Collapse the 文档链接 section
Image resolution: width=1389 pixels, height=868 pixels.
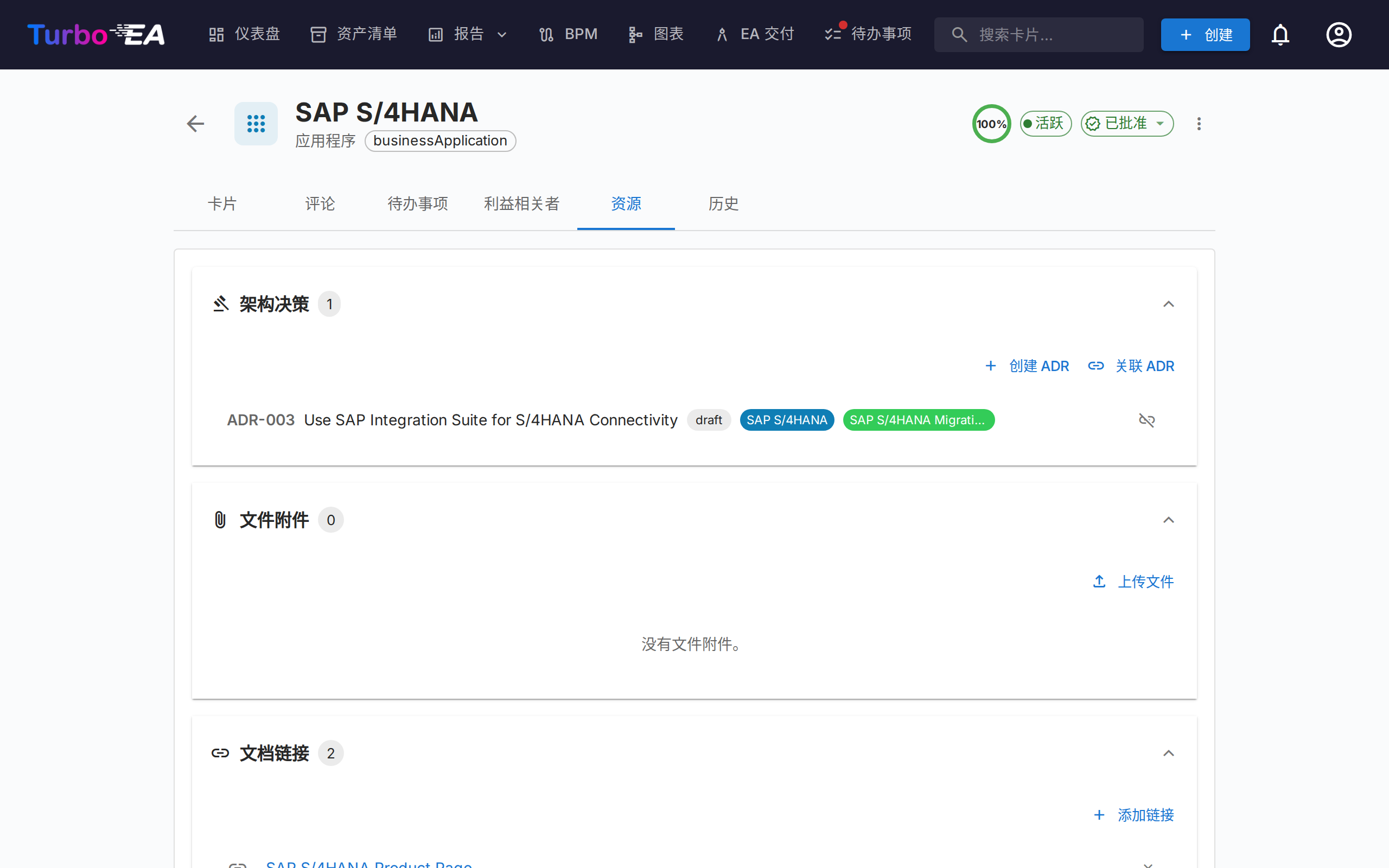1168,752
